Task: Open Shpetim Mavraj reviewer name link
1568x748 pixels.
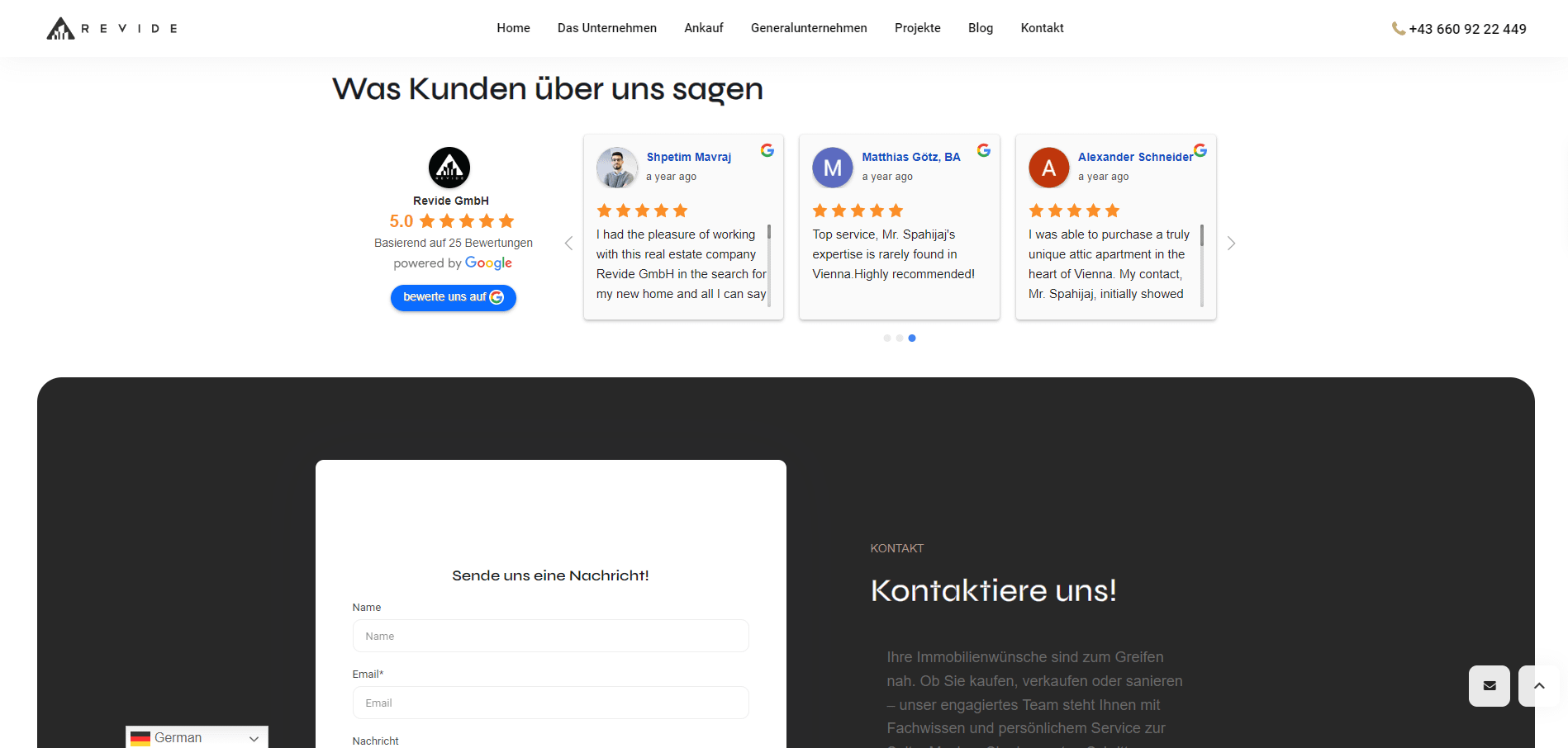Action: (688, 157)
